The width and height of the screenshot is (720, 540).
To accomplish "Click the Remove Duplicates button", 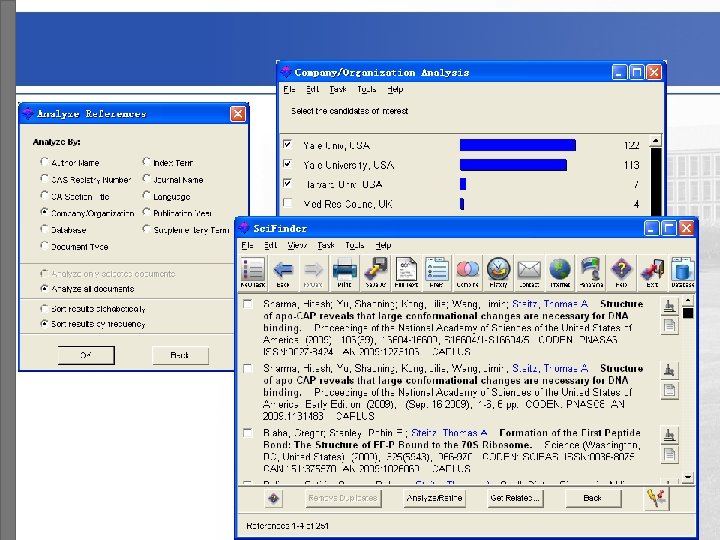I will tap(343, 498).
